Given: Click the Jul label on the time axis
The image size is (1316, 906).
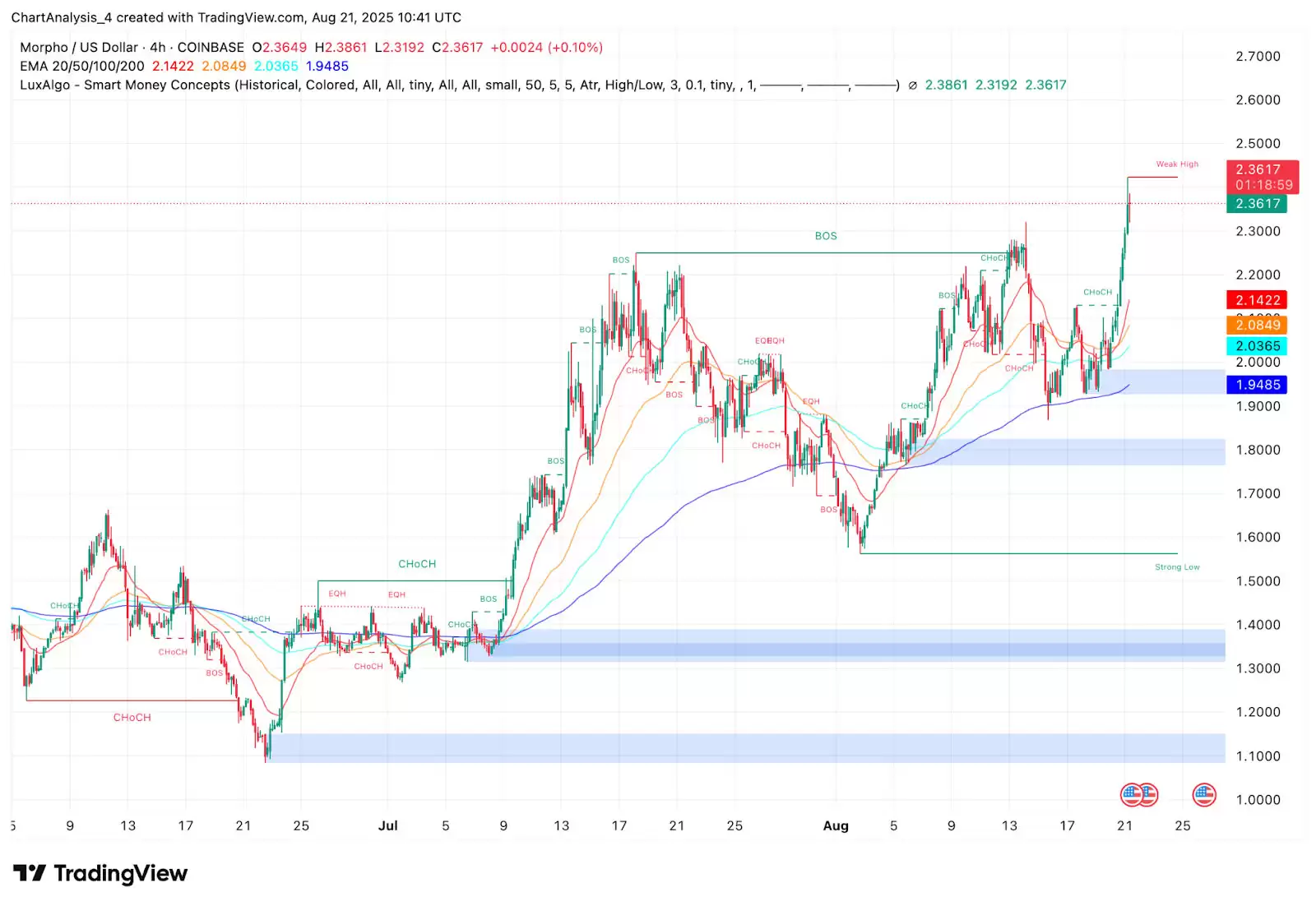Looking at the screenshot, I should [387, 825].
